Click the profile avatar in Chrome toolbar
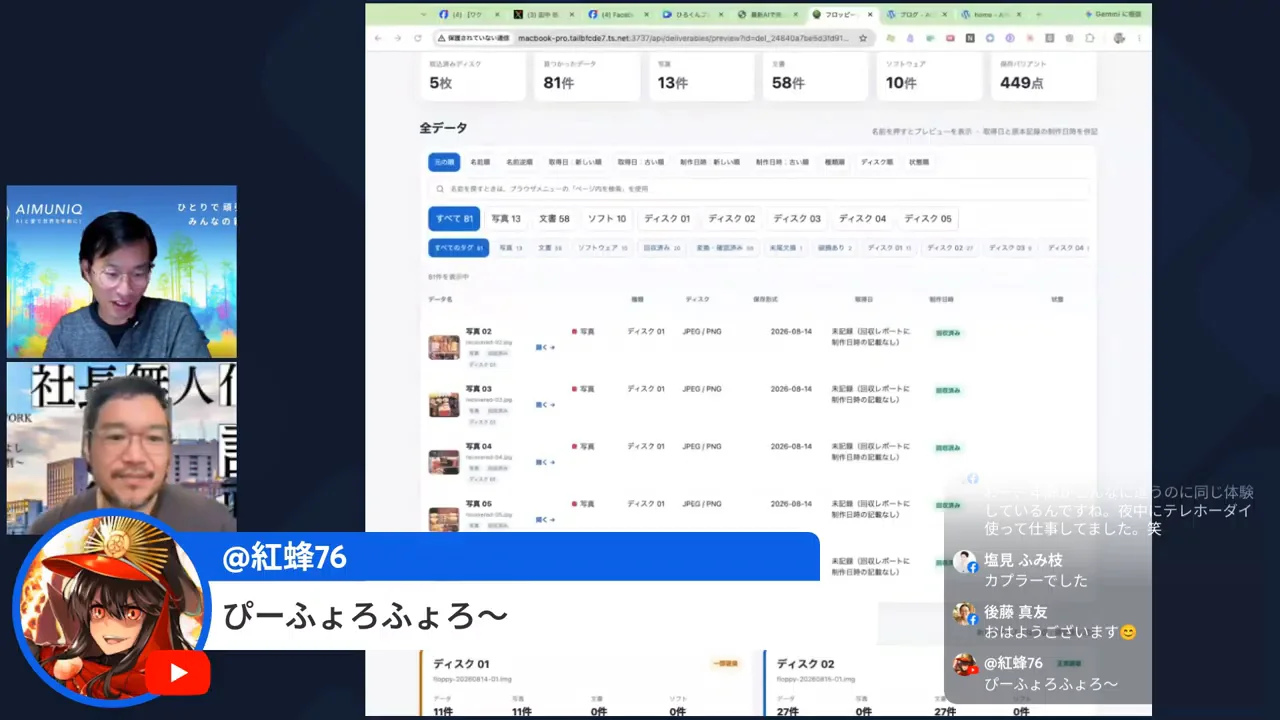Screen dimensions: 1280x720 pyautogui.click(x=1118, y=38)
